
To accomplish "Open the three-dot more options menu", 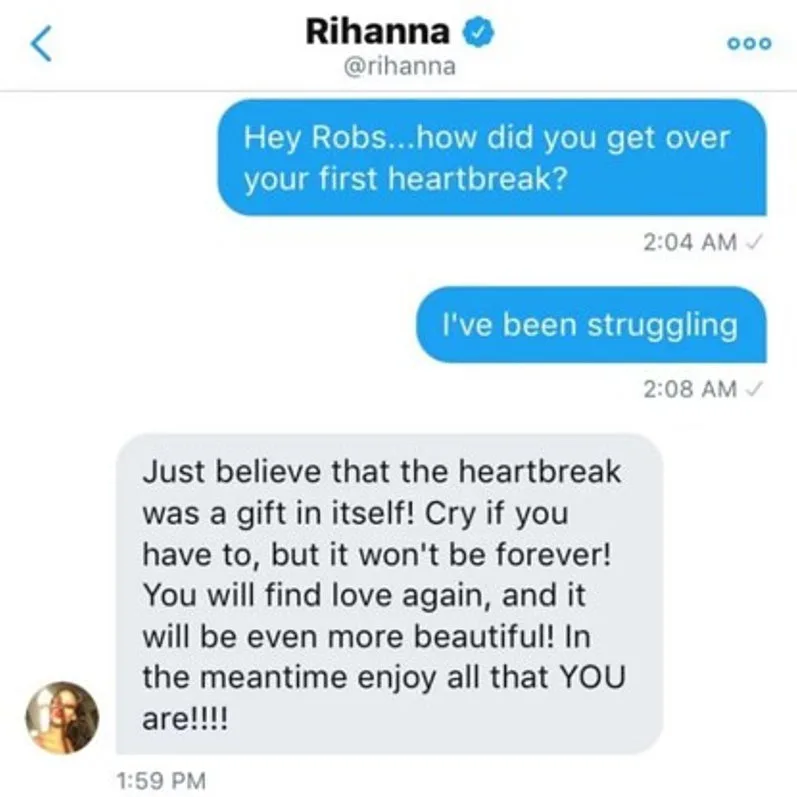I will 750,44.
